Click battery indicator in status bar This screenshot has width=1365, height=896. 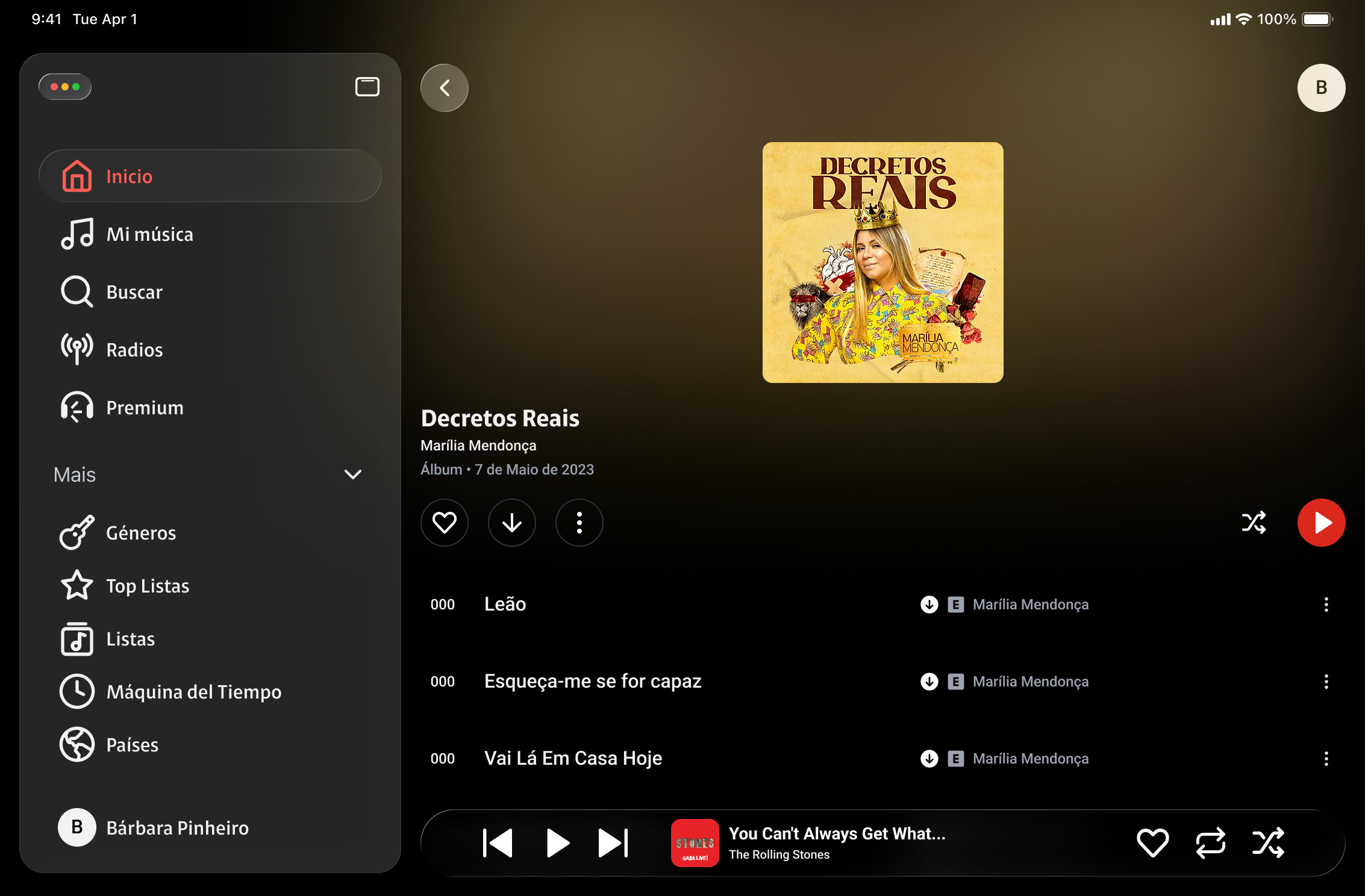(1317, 19)
